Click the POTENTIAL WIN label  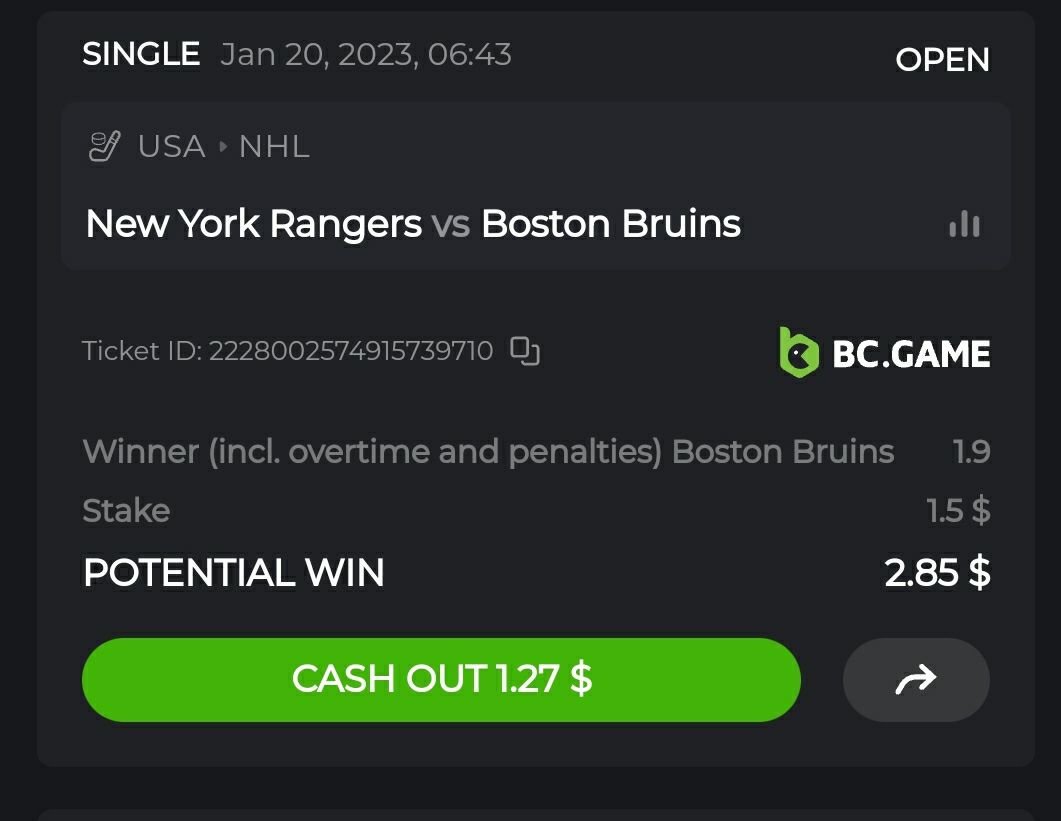coord(233,573)
